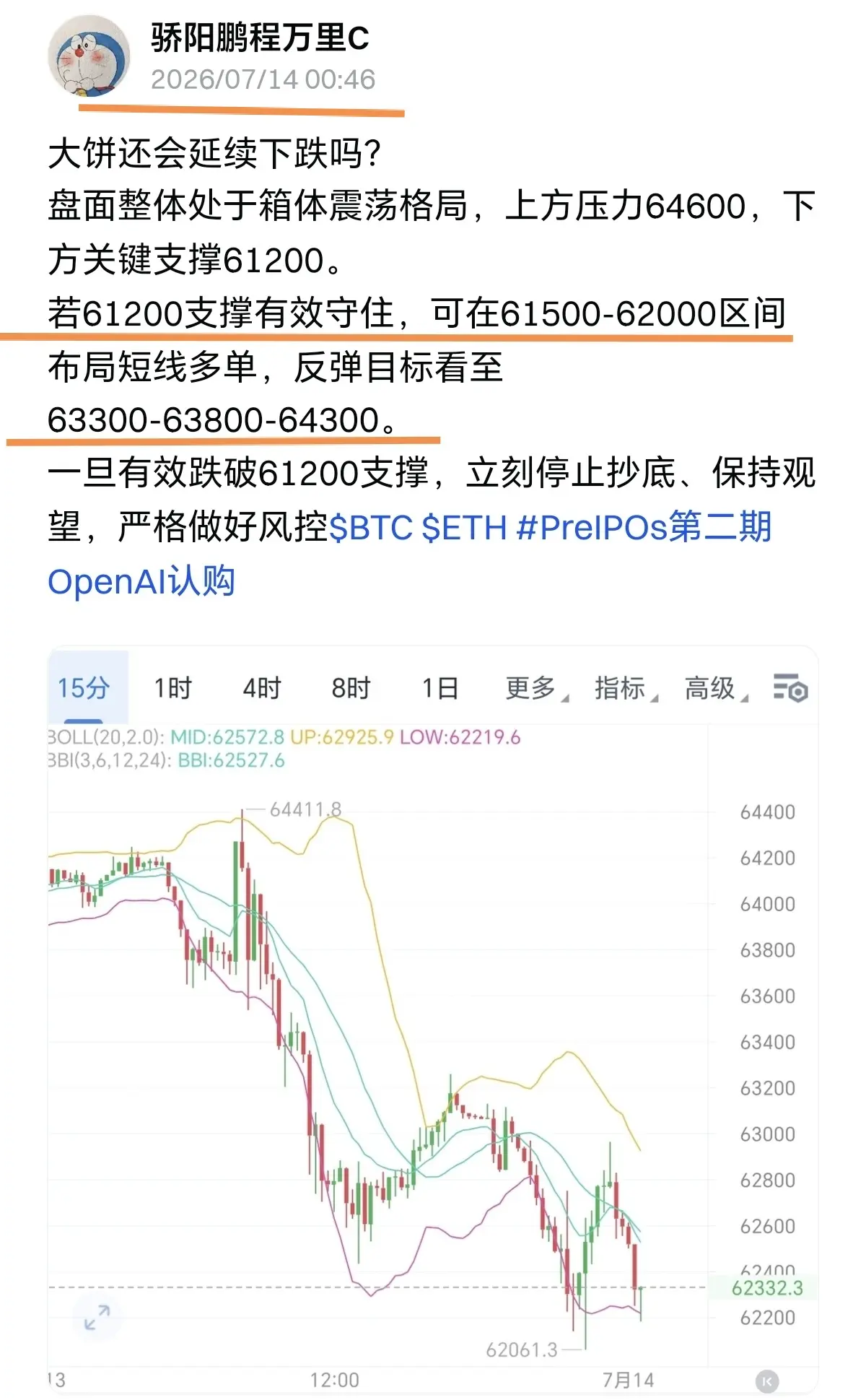Open the 高级 advanced dropdown

(x=717, y=688)
